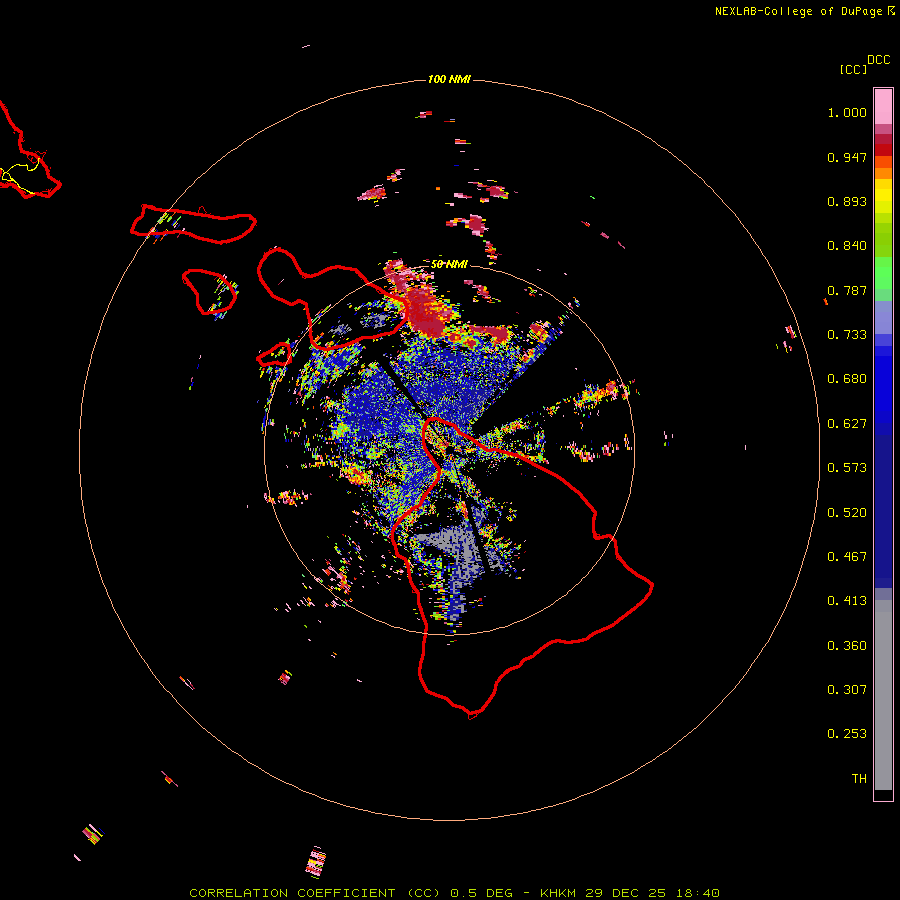Screen dimensions: 900x900
Task: Click the 0.733 scale value
Action: click(x=847, y=335)
